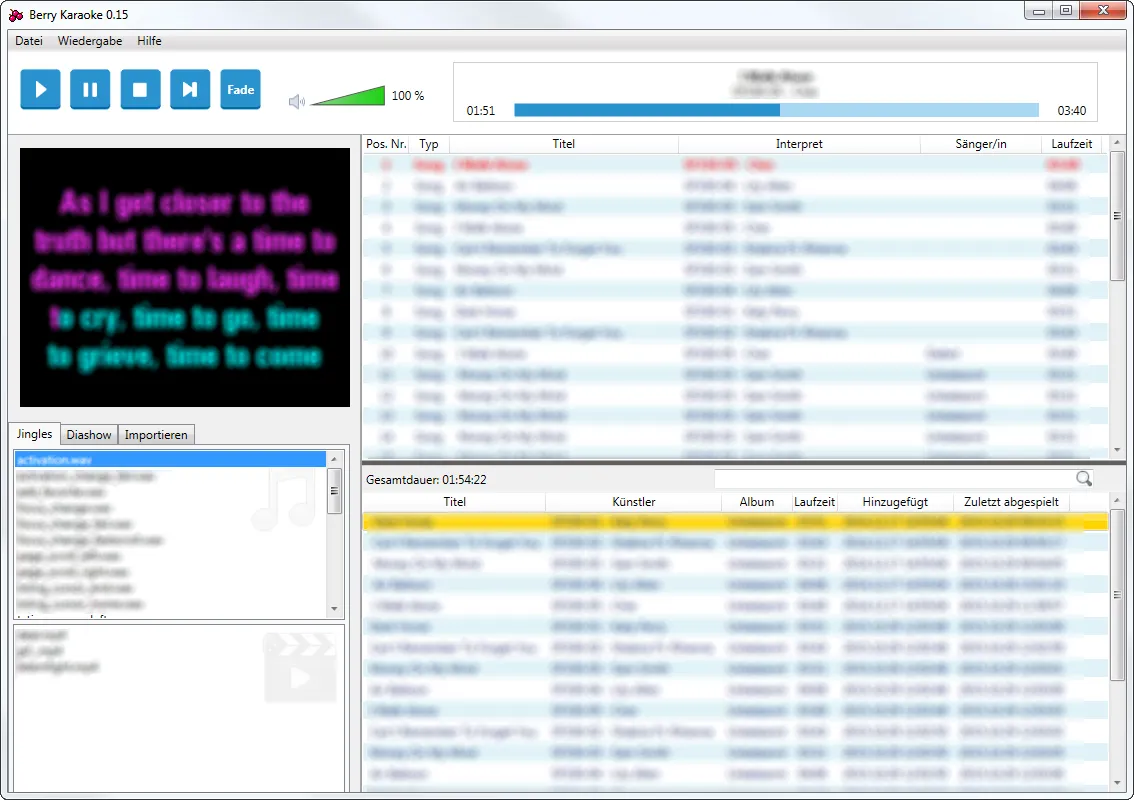The image size is (1134, 800).
Task: Focus the library search field
Action: click(x=894, y=478)
